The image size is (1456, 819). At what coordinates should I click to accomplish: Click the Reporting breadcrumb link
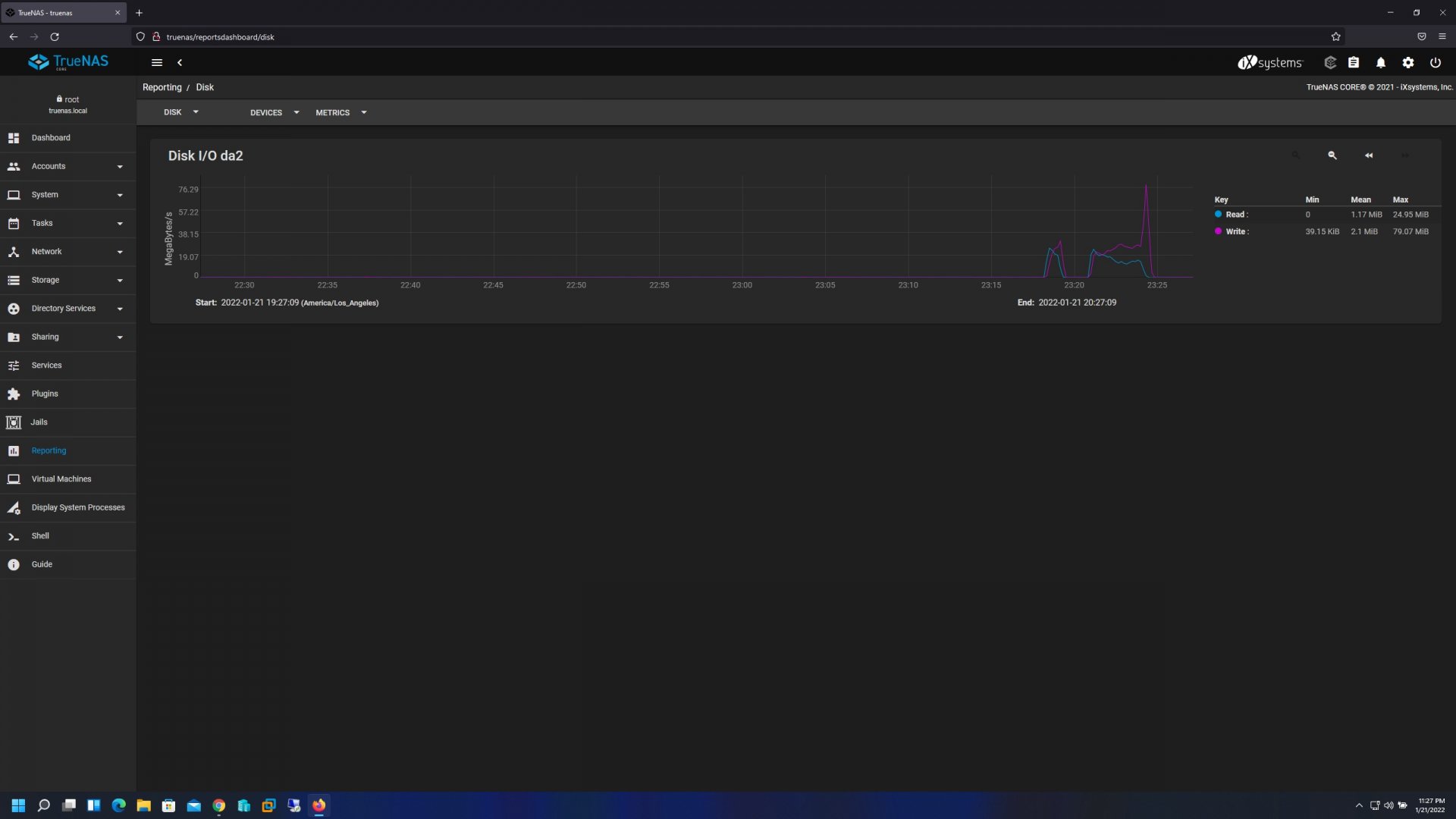(x=162, y=87)
